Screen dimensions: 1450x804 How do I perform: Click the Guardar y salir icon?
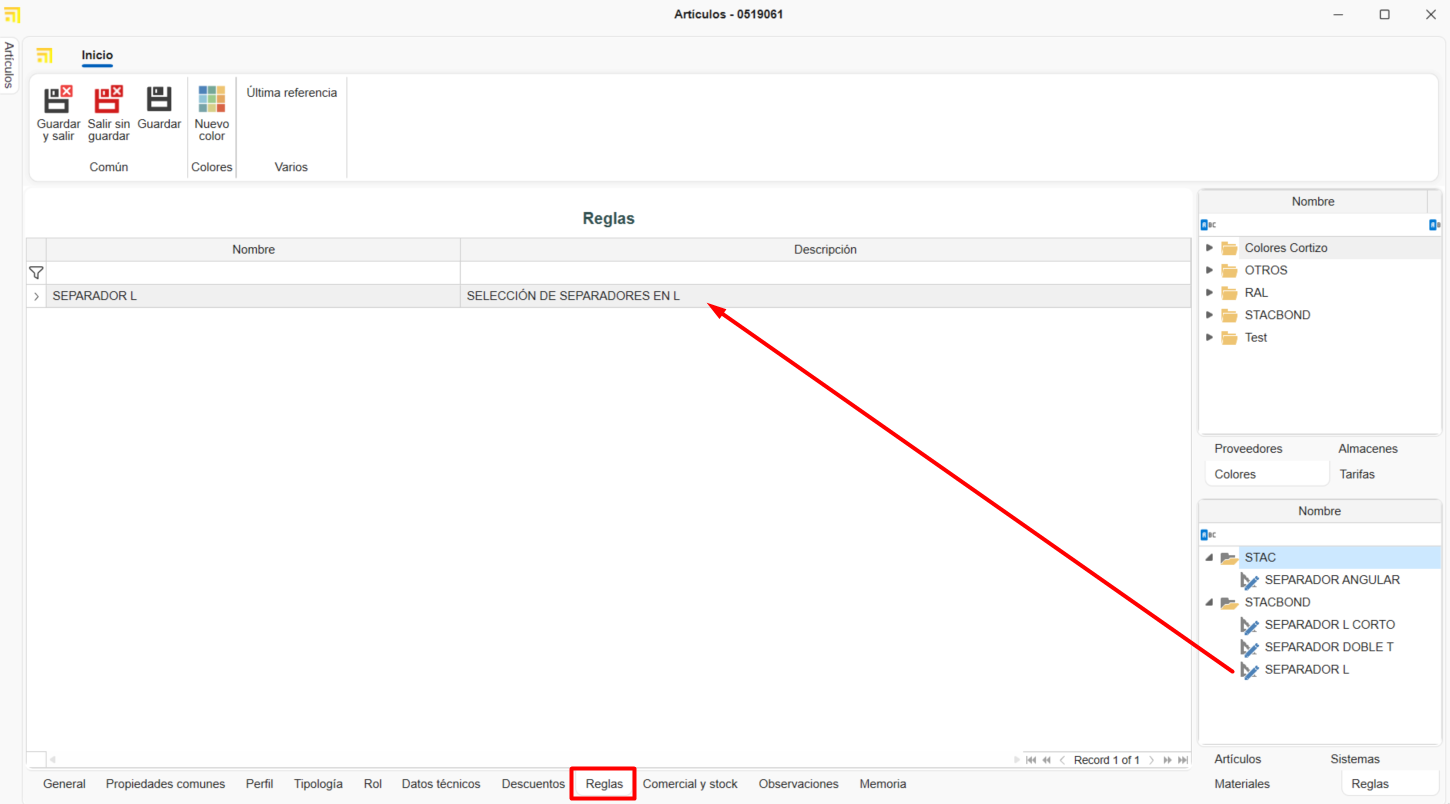pyautogui.click(x=58, y=100)
